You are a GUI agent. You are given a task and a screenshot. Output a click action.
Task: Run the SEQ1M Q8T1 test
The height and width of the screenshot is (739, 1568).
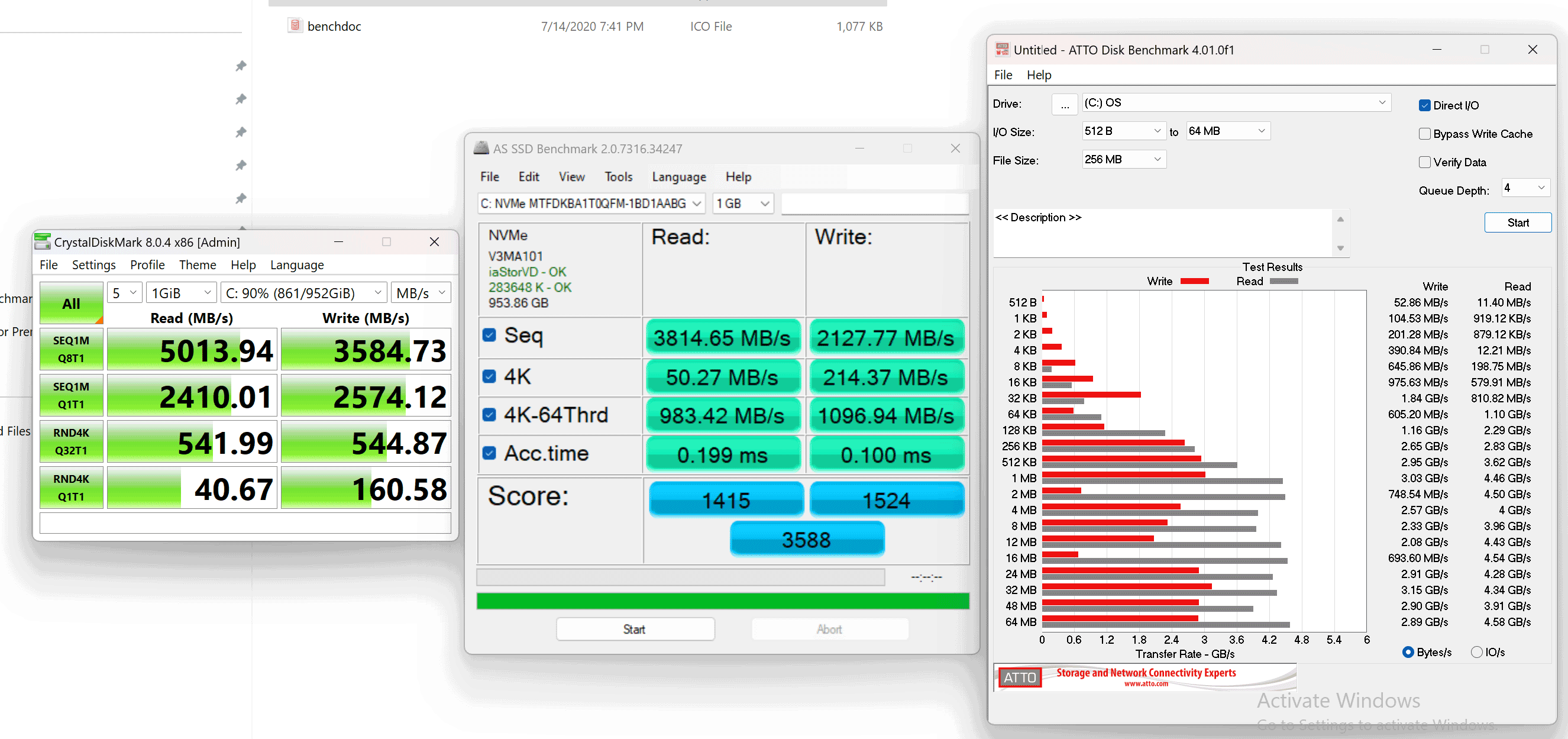coord(71,349)
